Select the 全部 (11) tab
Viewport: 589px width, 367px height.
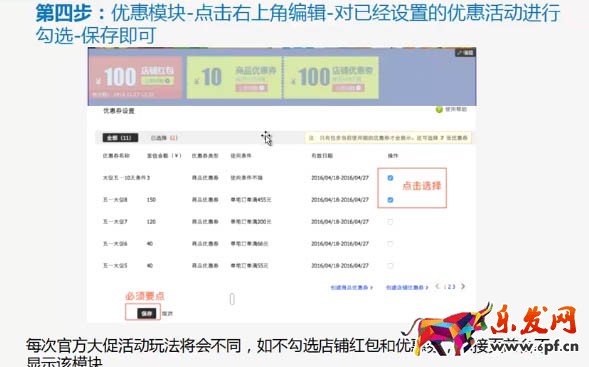coord(120,138)
